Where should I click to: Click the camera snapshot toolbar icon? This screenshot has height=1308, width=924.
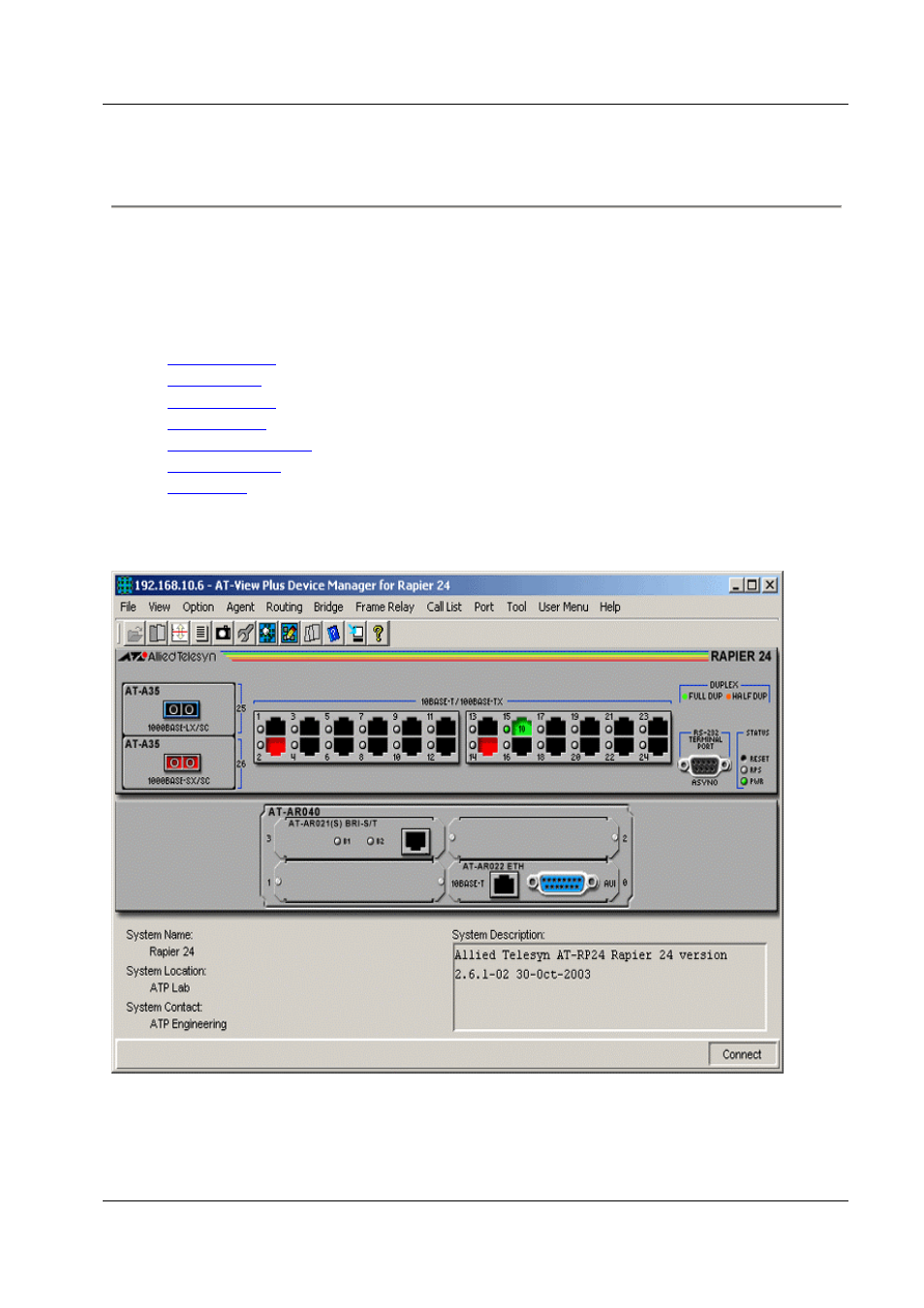click(224, 634)
